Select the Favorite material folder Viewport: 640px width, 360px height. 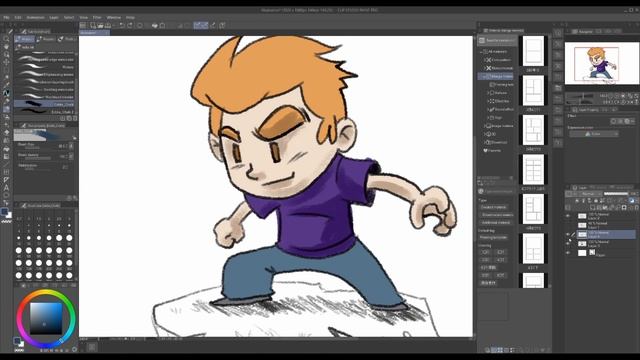(x=491, y=151)
